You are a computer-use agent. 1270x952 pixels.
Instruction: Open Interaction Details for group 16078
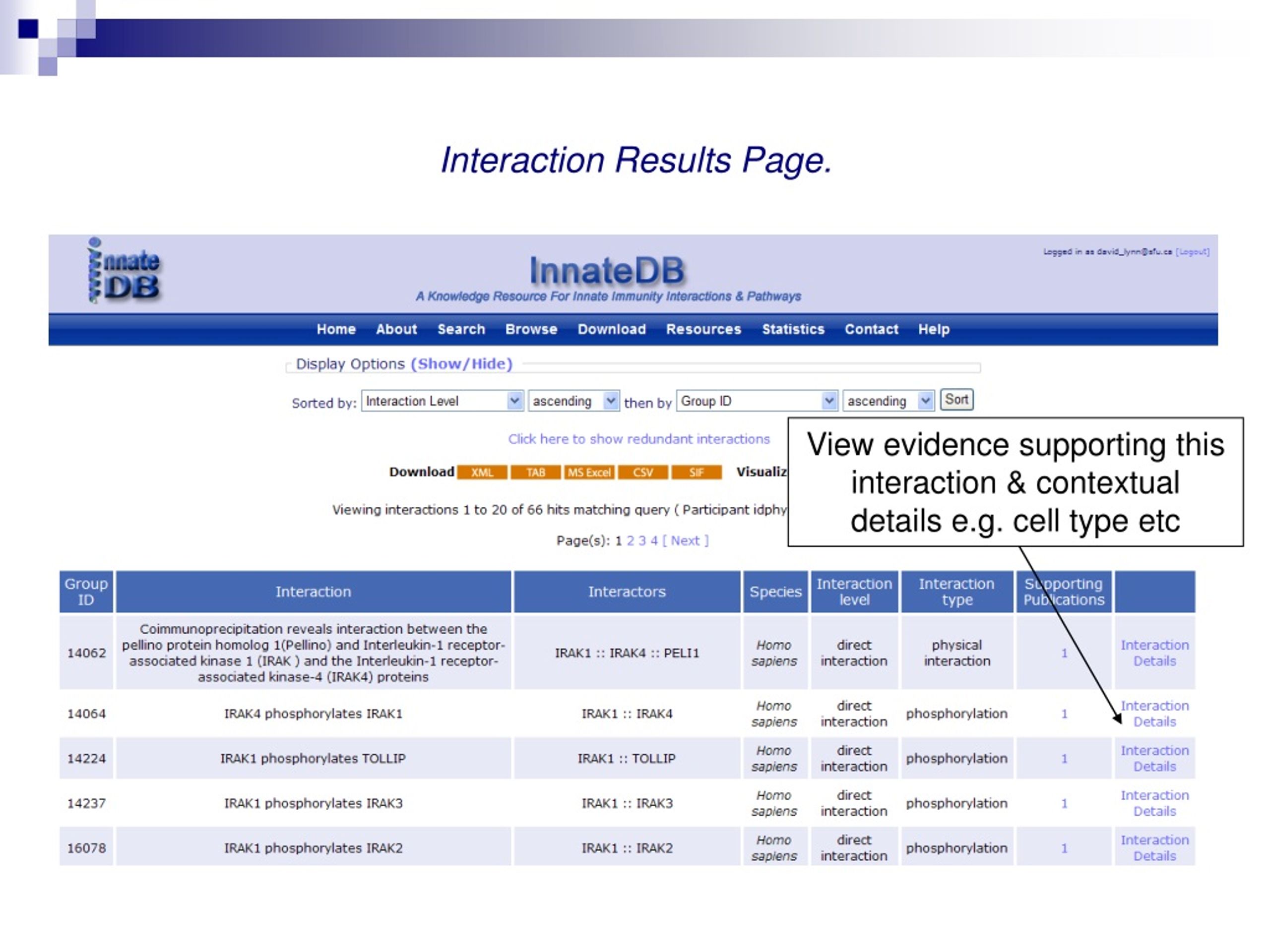click(1154, 848)
